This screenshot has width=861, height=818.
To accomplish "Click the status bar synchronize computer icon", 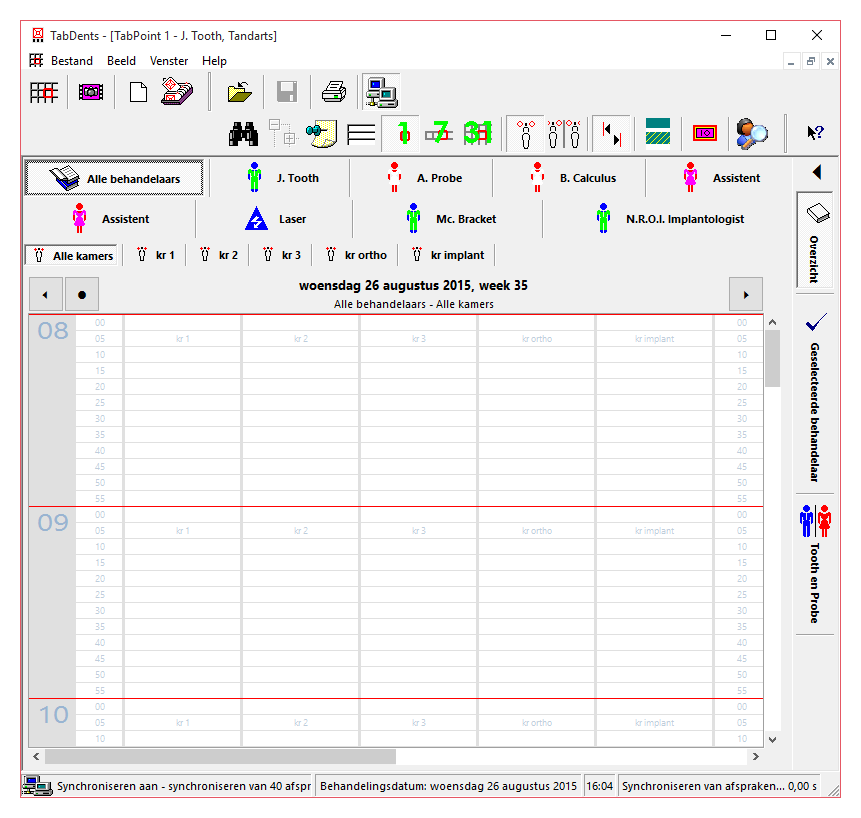I will (37, 786).
